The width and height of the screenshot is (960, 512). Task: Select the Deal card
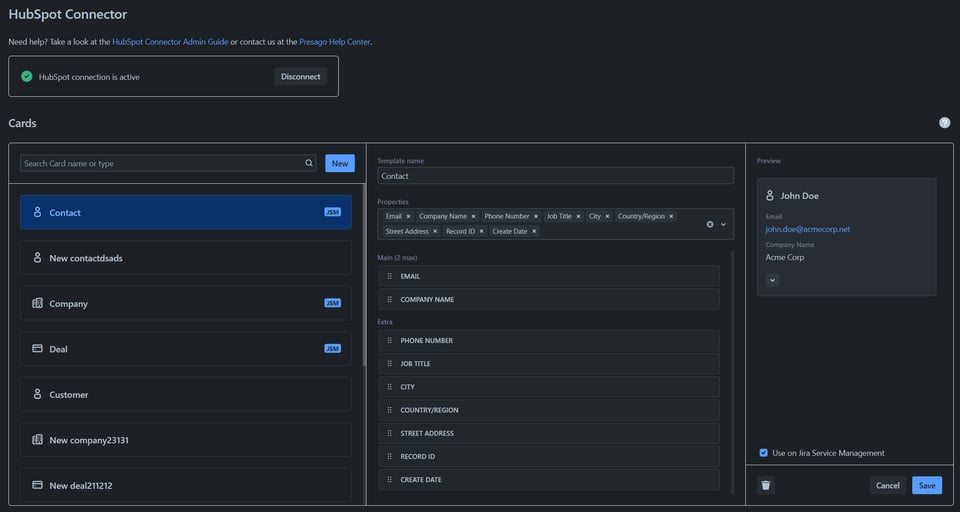[186, 348]
